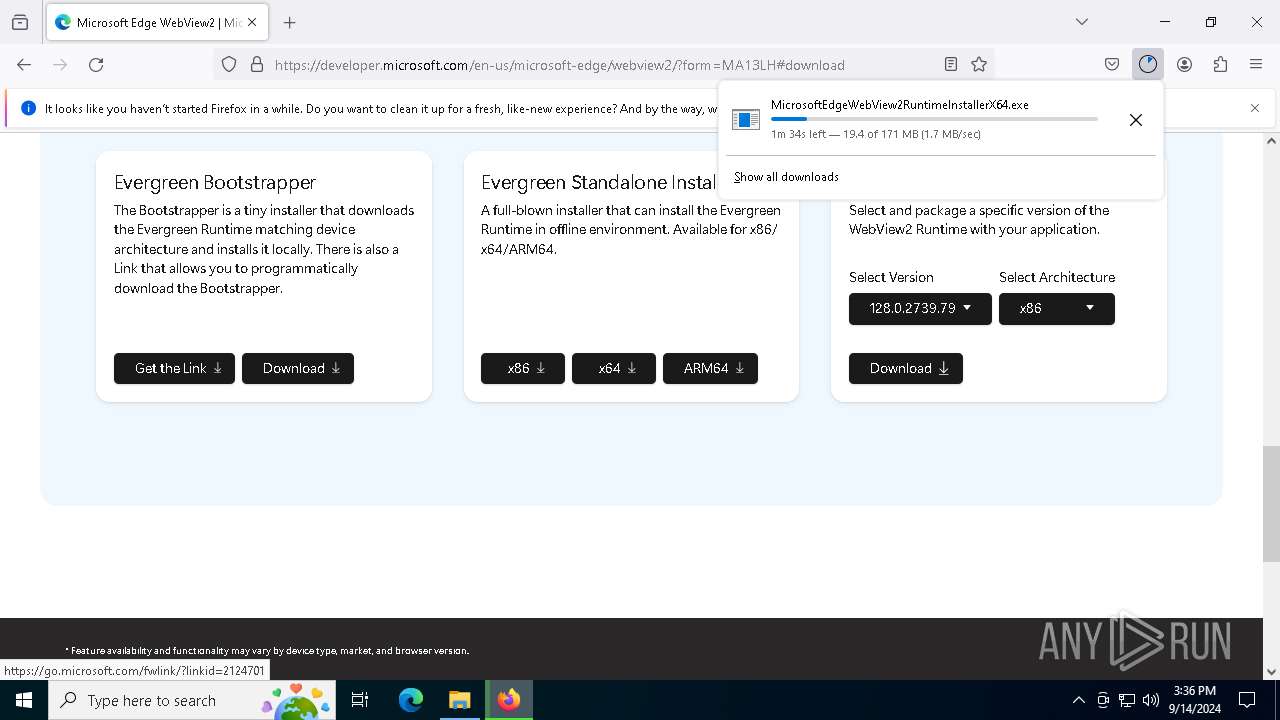Select the Microsoft Edge WebView2 tab
Viewport: 1280px width, 720px height.
pos(155,22)
